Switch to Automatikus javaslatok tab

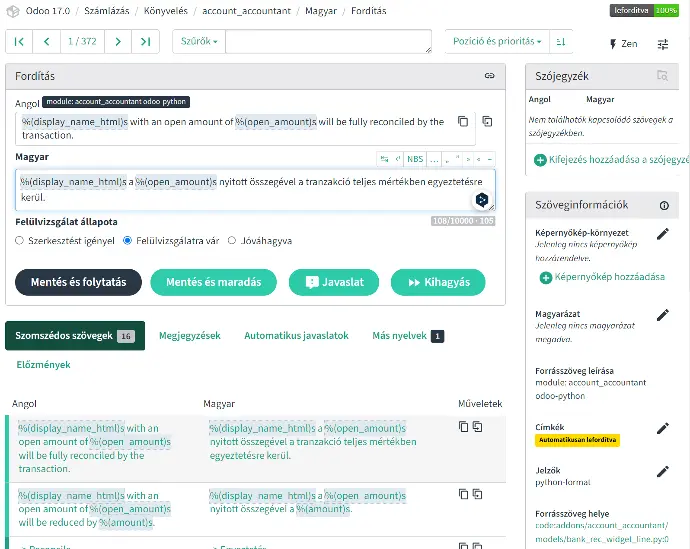(x=296, y=336)
